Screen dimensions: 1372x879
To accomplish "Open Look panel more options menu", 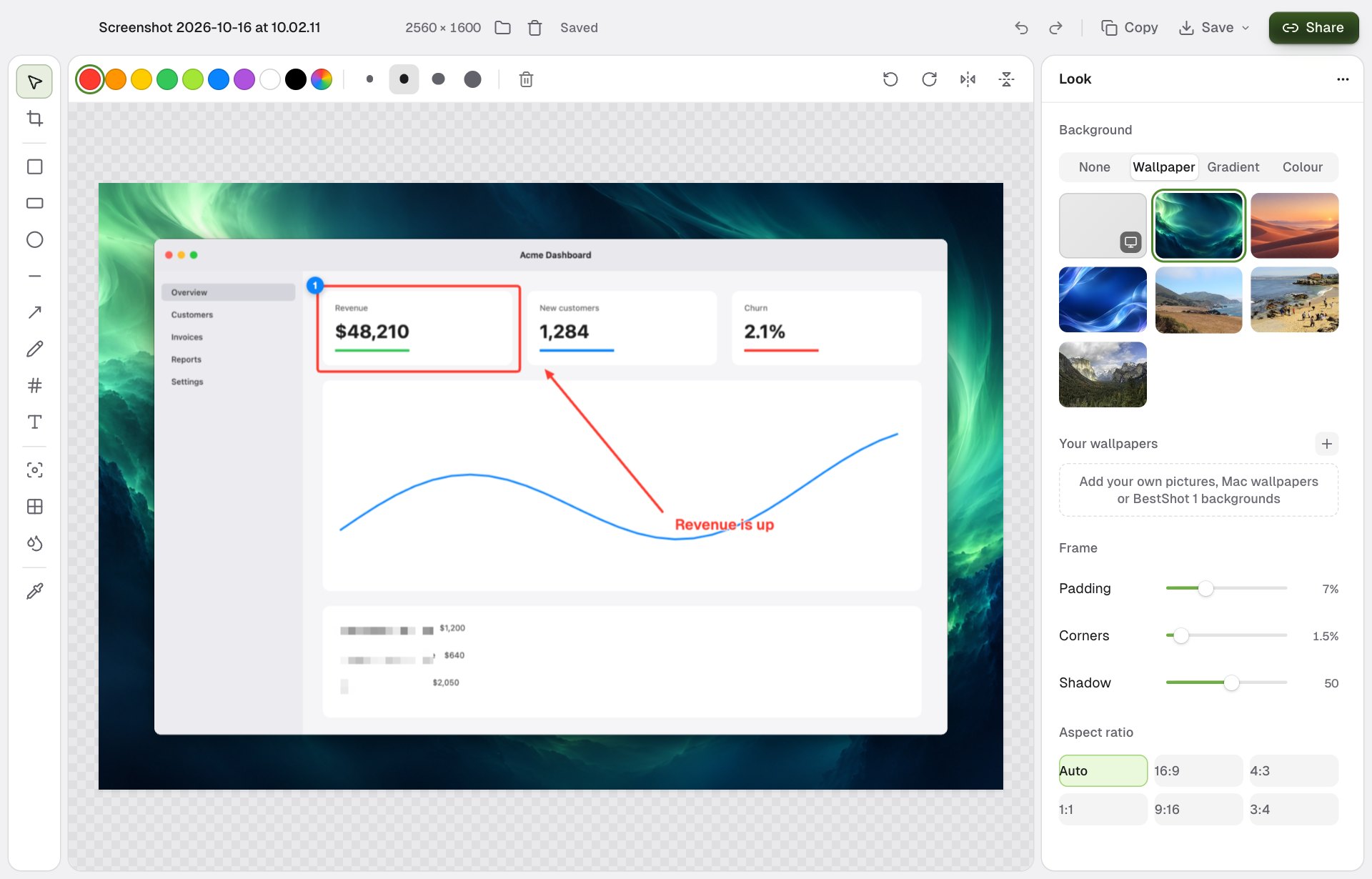I will pyautogui.click(x=1343, y=79).
